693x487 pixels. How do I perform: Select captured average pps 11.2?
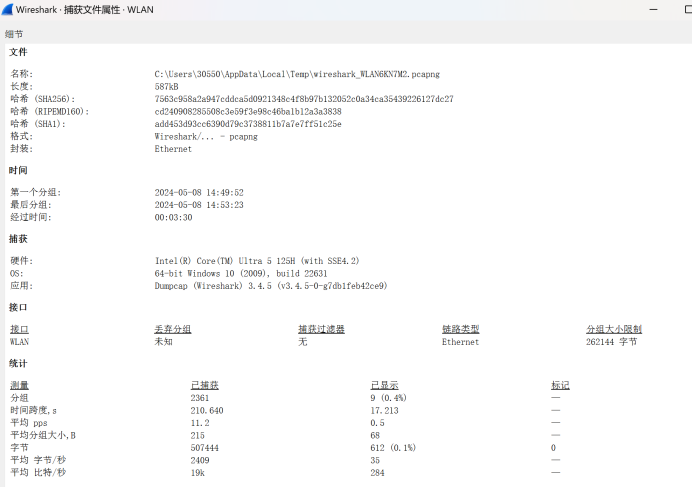[200, 423]
